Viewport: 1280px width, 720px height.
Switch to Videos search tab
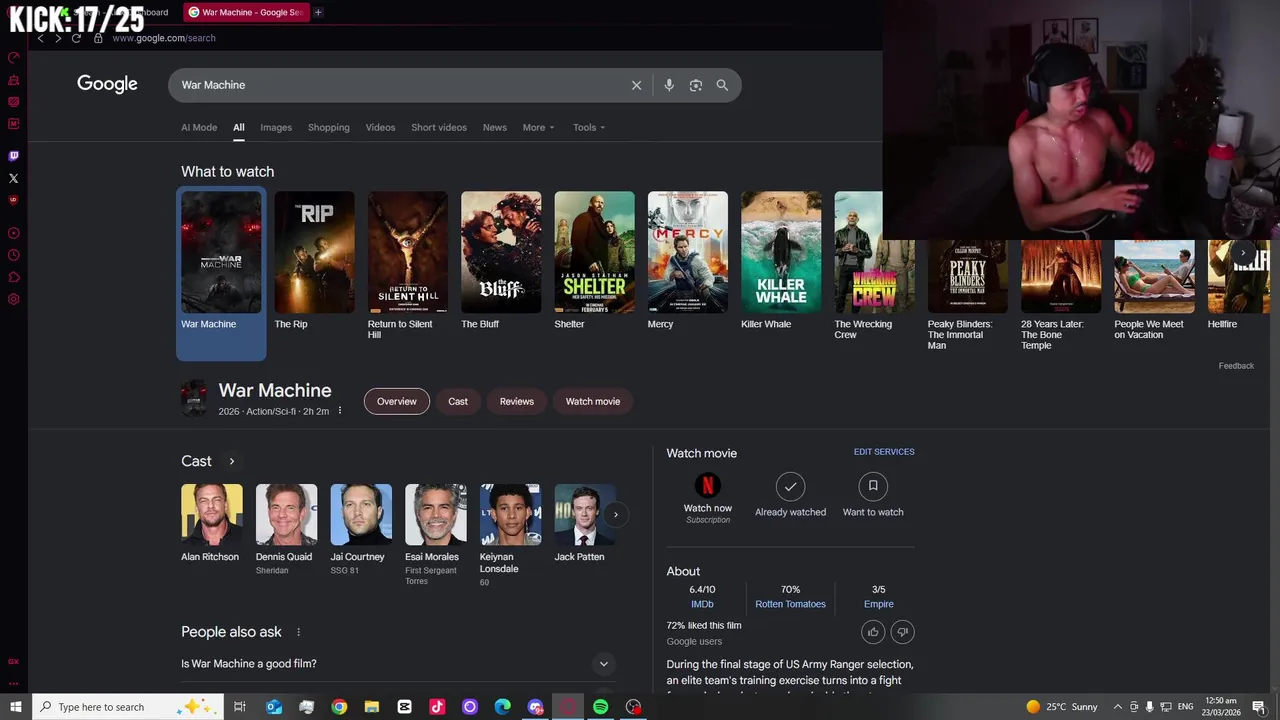pos(380,127)
